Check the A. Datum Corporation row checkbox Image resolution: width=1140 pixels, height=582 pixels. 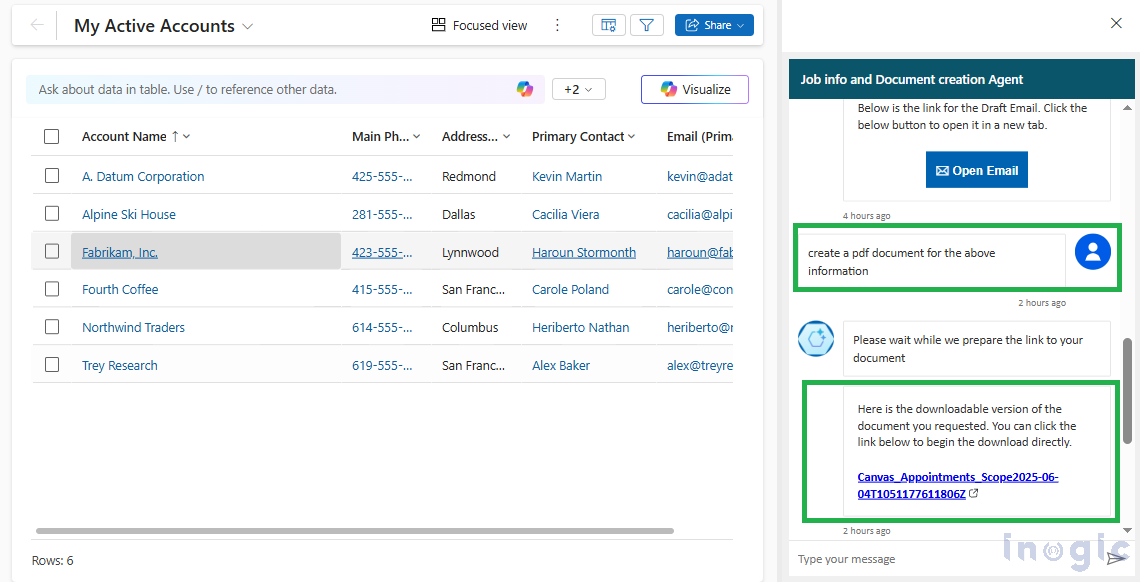click(52, 176)
